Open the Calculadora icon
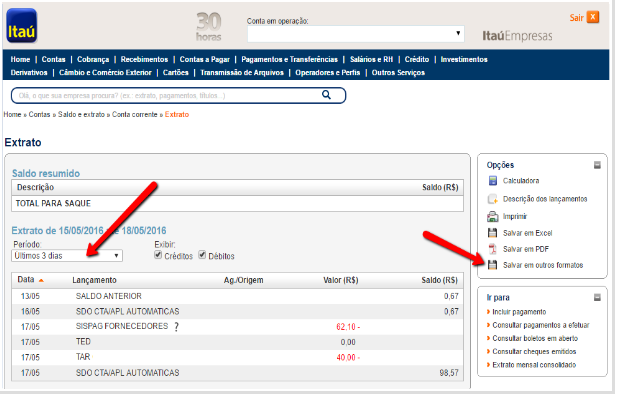The image size is (617, 397). click(493, 181)
